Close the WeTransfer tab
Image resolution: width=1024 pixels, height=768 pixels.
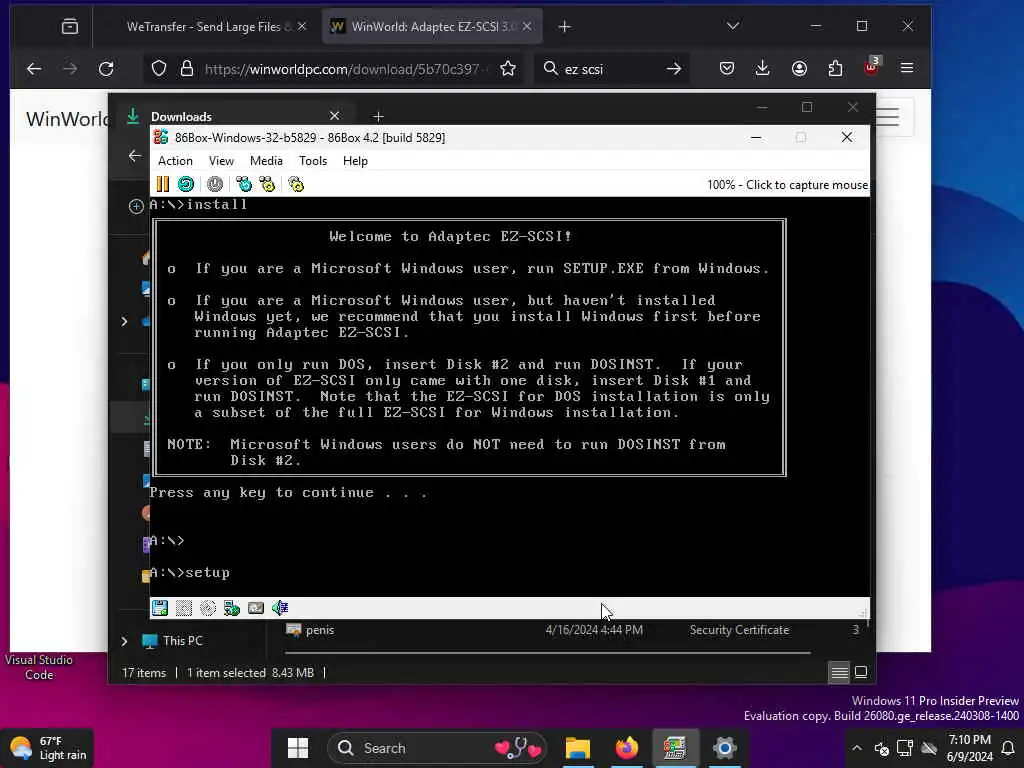point(302,26)
